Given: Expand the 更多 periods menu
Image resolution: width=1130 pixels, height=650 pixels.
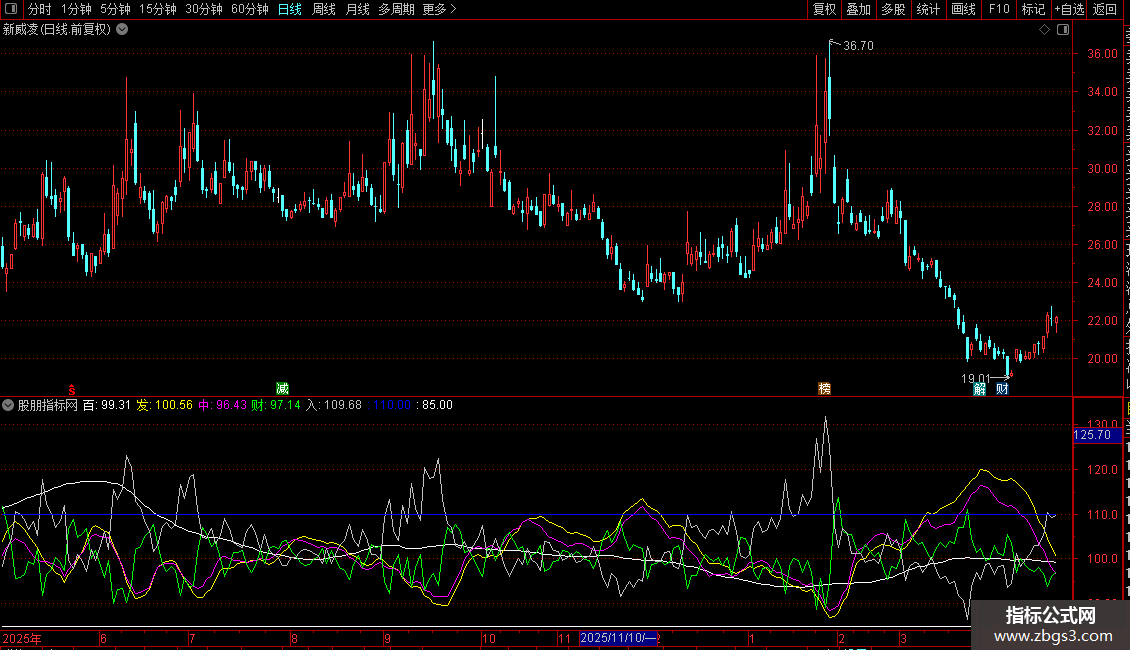Looking at the screenshot, I should tap(439, 9).
